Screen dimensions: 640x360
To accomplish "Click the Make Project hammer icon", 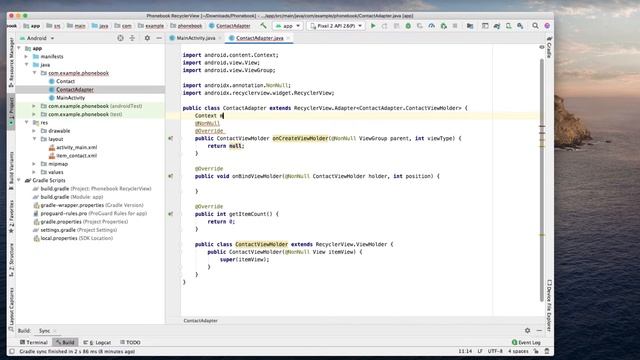I will [263, 26].
